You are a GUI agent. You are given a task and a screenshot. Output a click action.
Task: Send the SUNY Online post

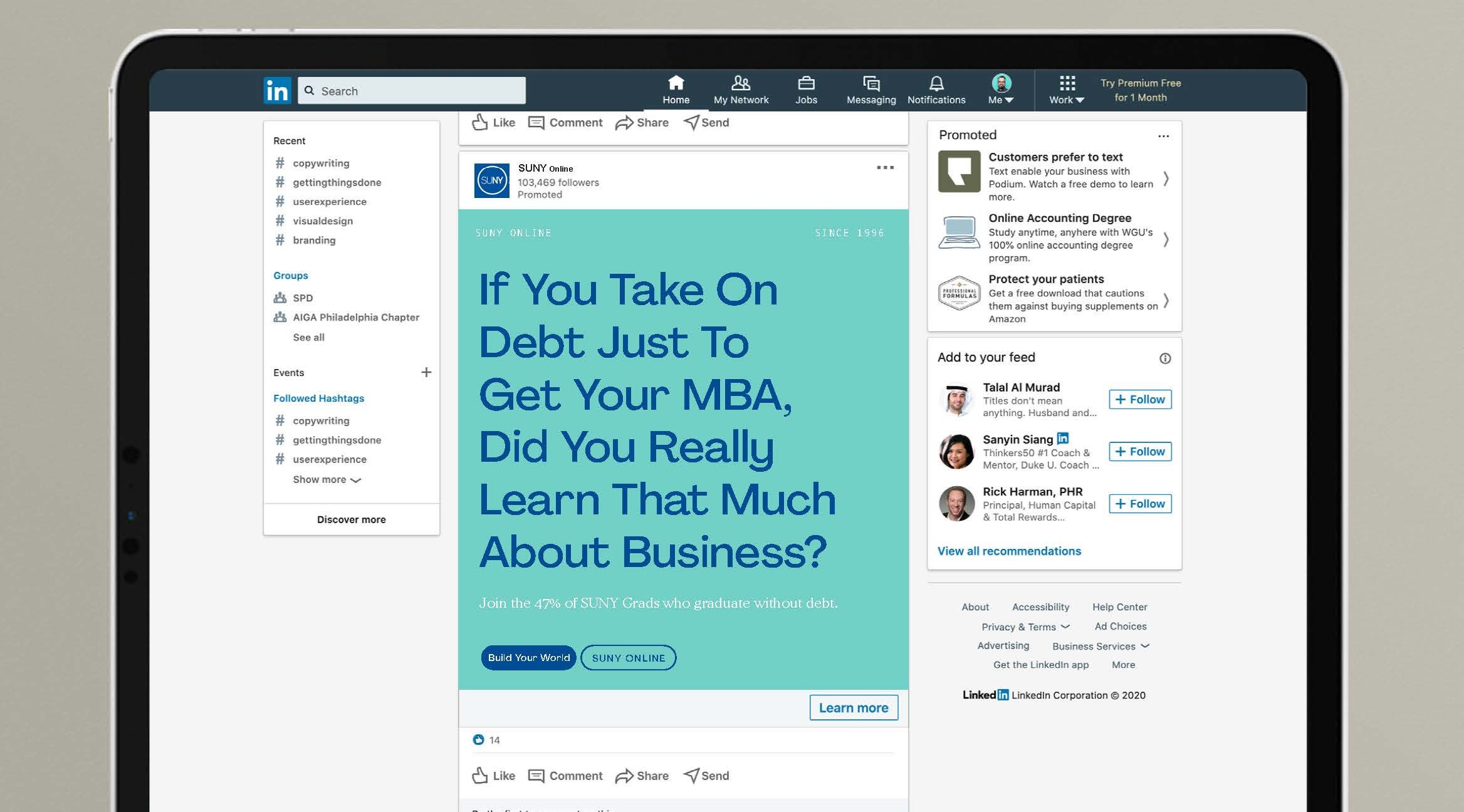tap(706, 776)
